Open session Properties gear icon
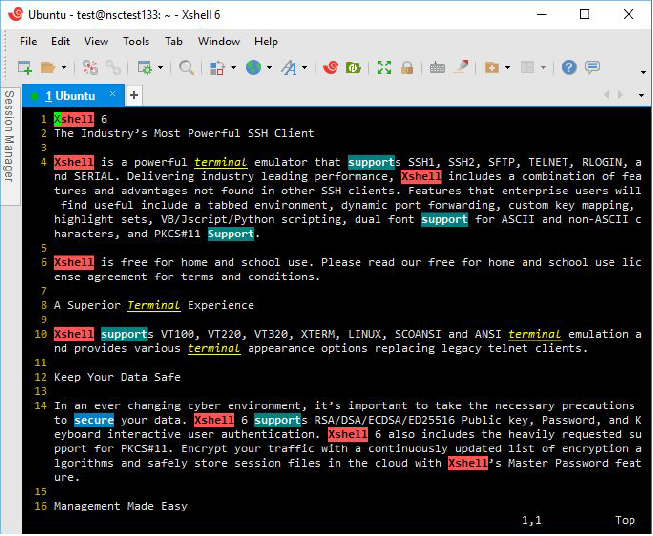The width and height of the screenshot is (653, 536). pyautogui.click(x=145, y=67)
